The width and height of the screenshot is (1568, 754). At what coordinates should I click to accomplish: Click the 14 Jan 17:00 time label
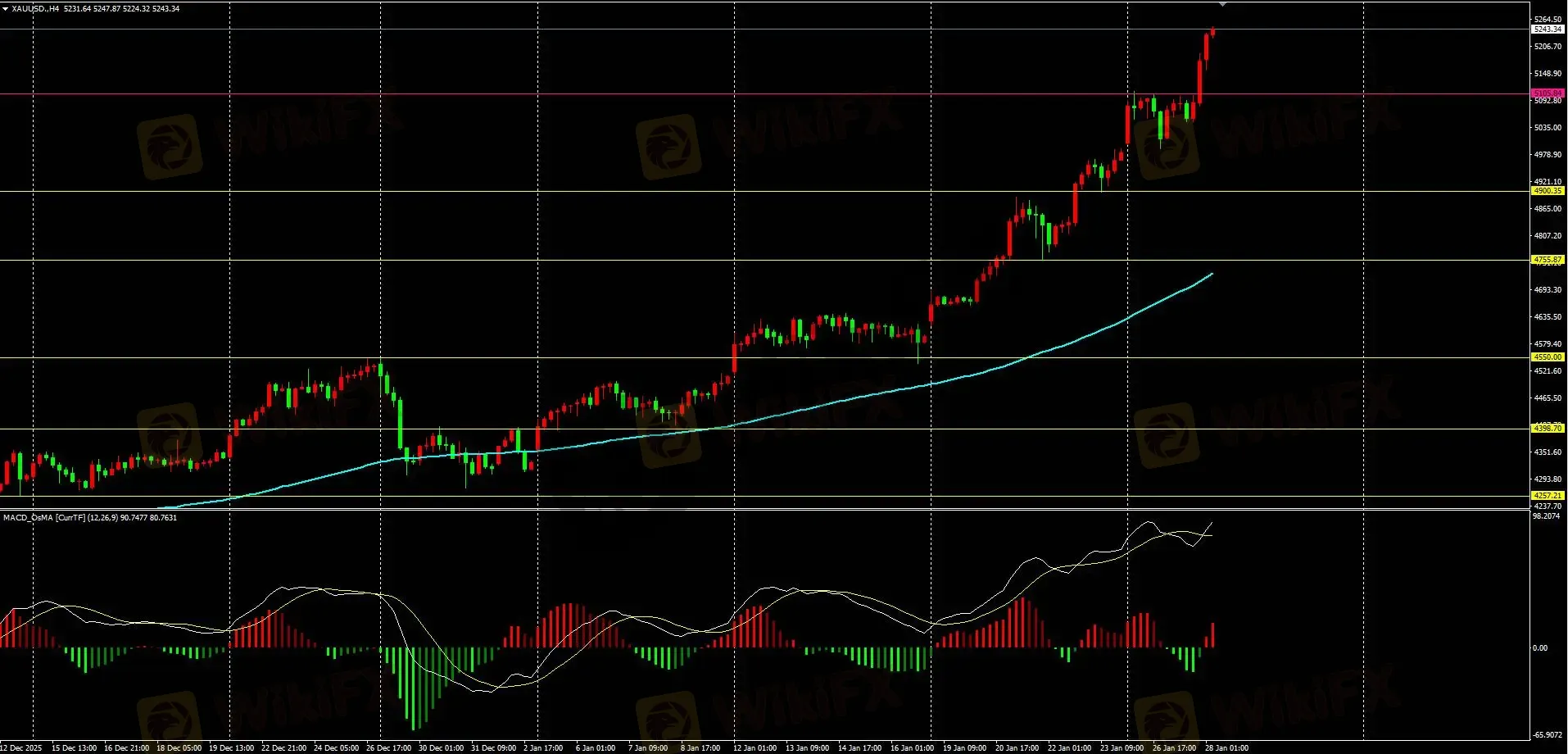[x=859, y=748]
